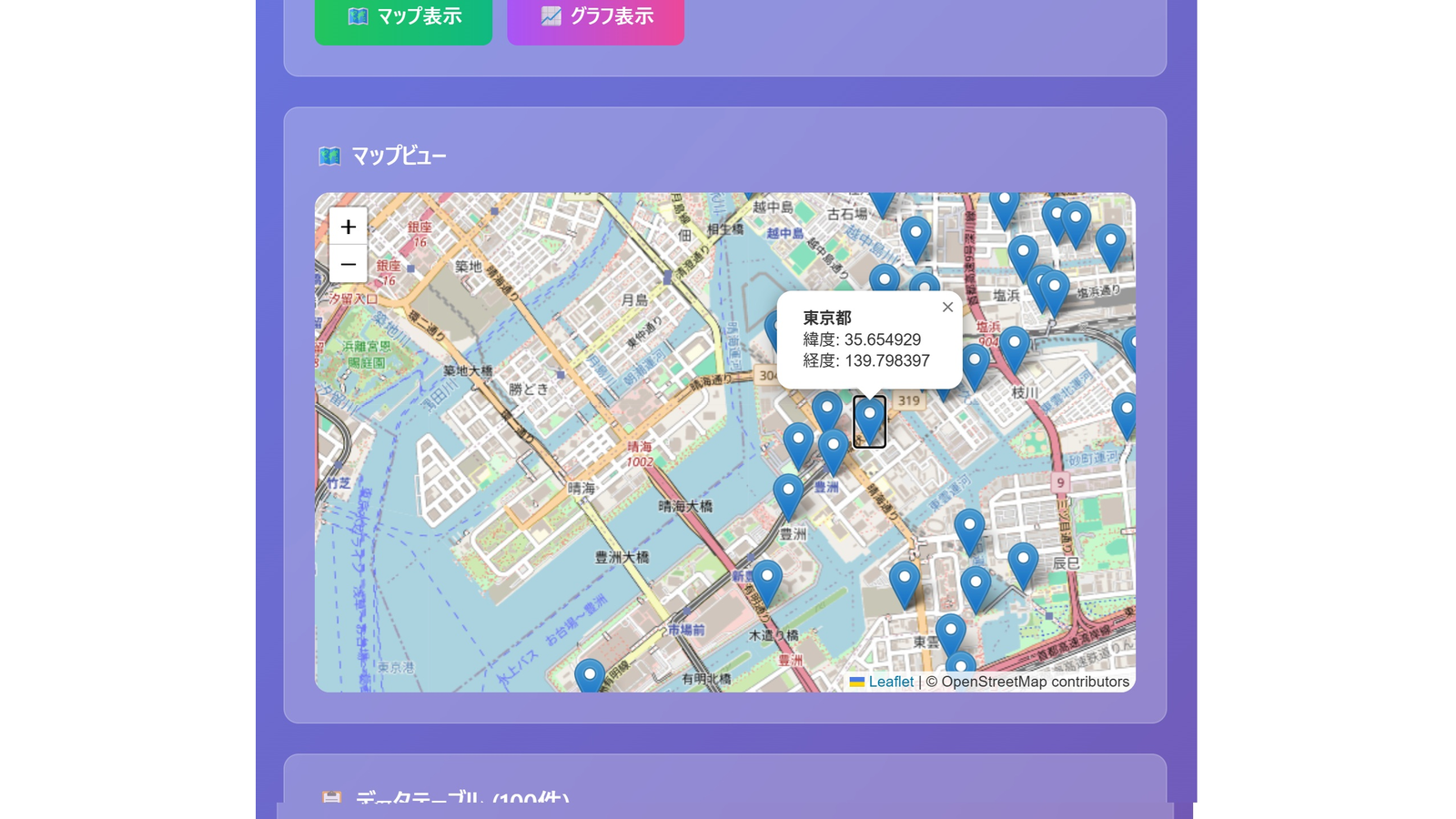Viewport: 1456px width, 819px height.
Task: Select the marker directly above 枝川 label
Action: tap(1014, 349)
